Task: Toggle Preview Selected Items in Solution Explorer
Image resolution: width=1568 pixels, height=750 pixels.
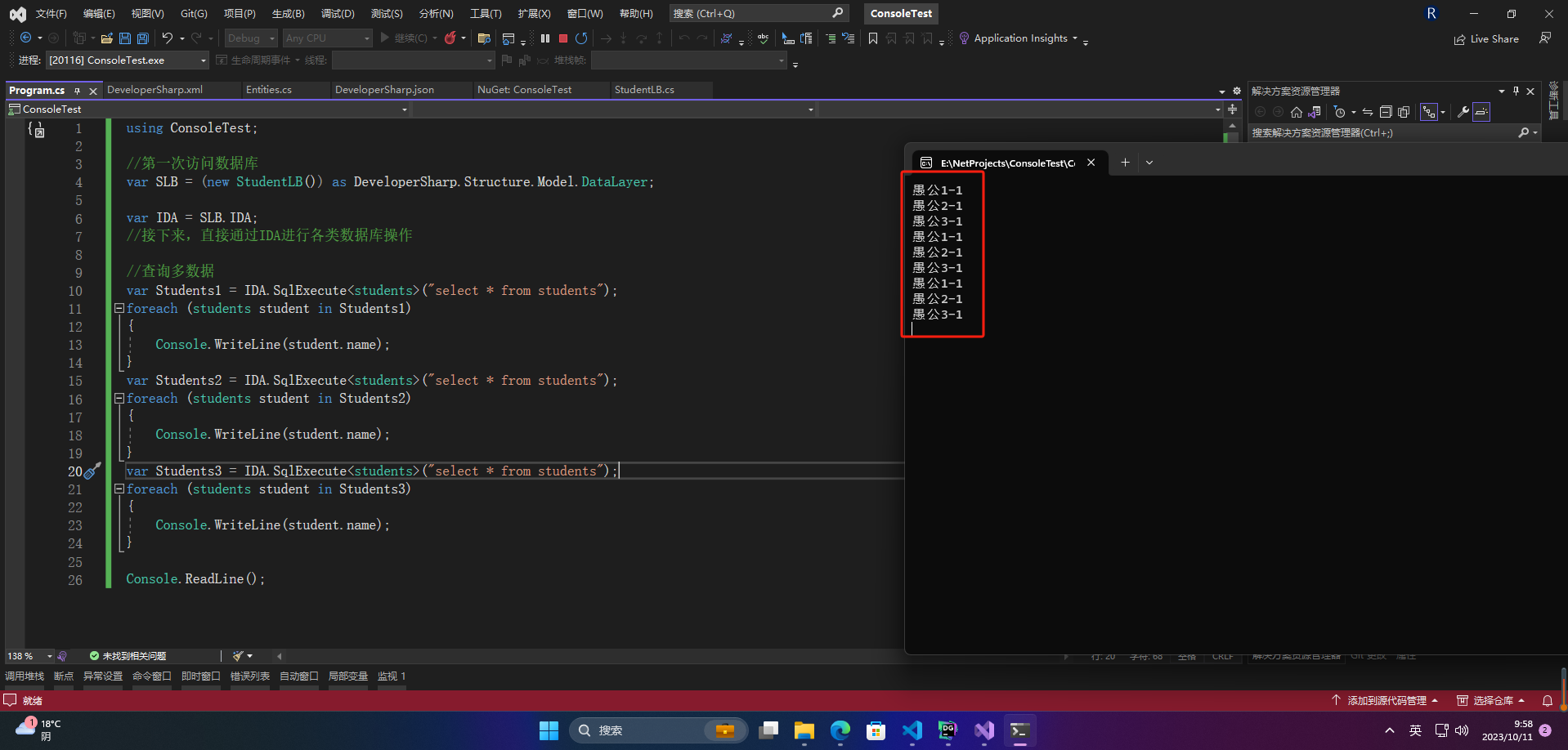Action: 1481,112
